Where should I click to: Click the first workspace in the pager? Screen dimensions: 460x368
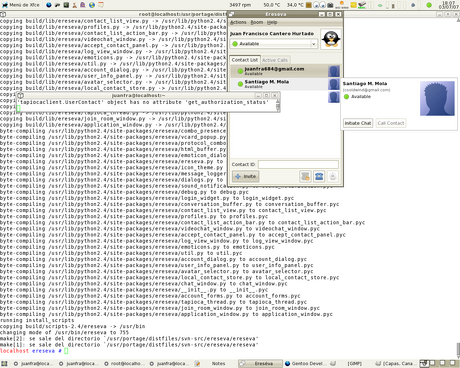pyautogui.click(x=424, y=363)
